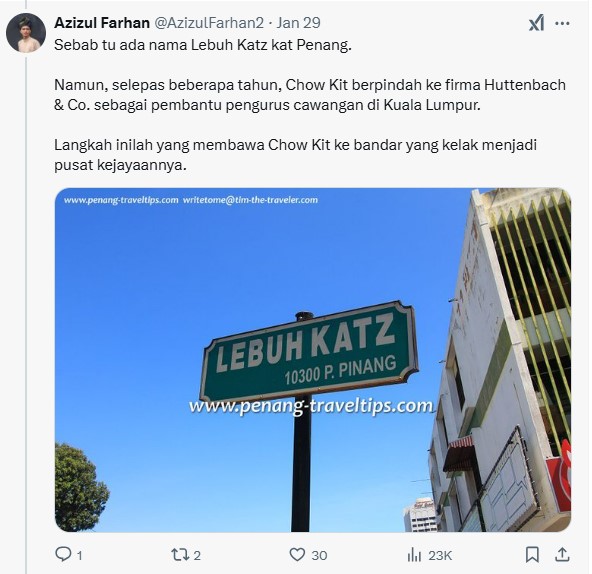View analytics via the bar chart icon
This screenshot has width=592, height=574.
click(x=414, y=555)
